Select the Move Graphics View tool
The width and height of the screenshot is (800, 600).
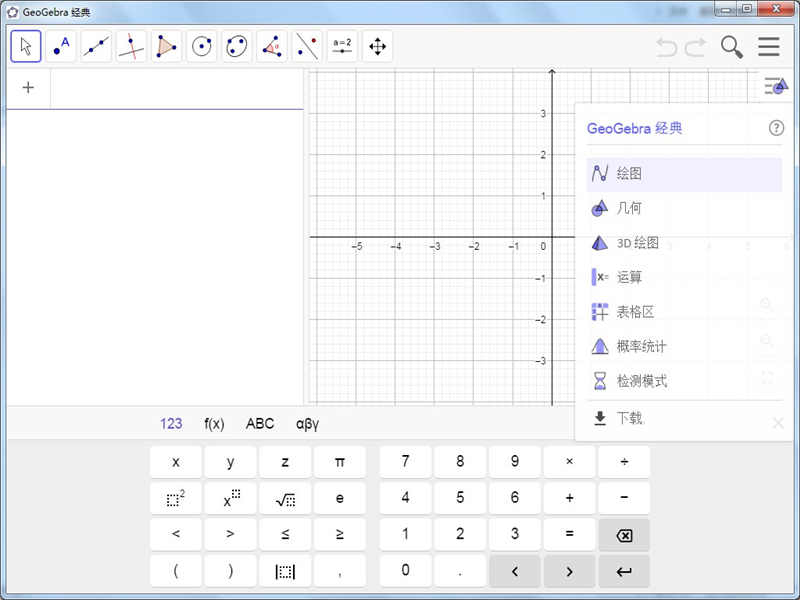377,45
